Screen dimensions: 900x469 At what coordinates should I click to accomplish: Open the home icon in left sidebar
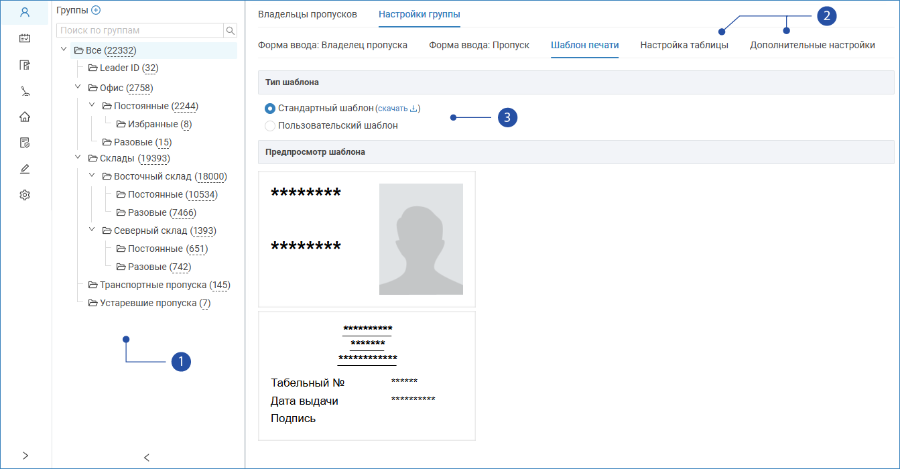[x=25, y=117]
